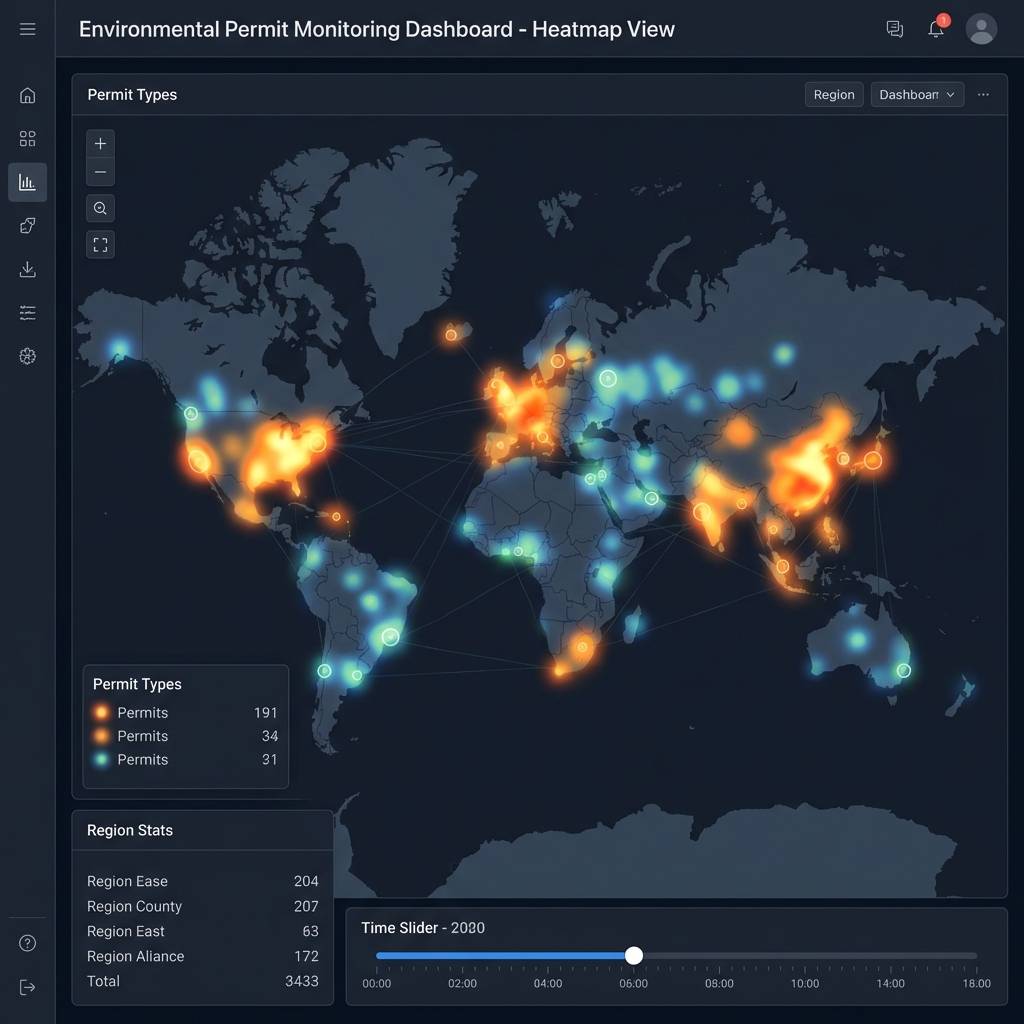Select the bar chart analytics icon
This screenshot has width=1024, height=1024.
(27, 182)
